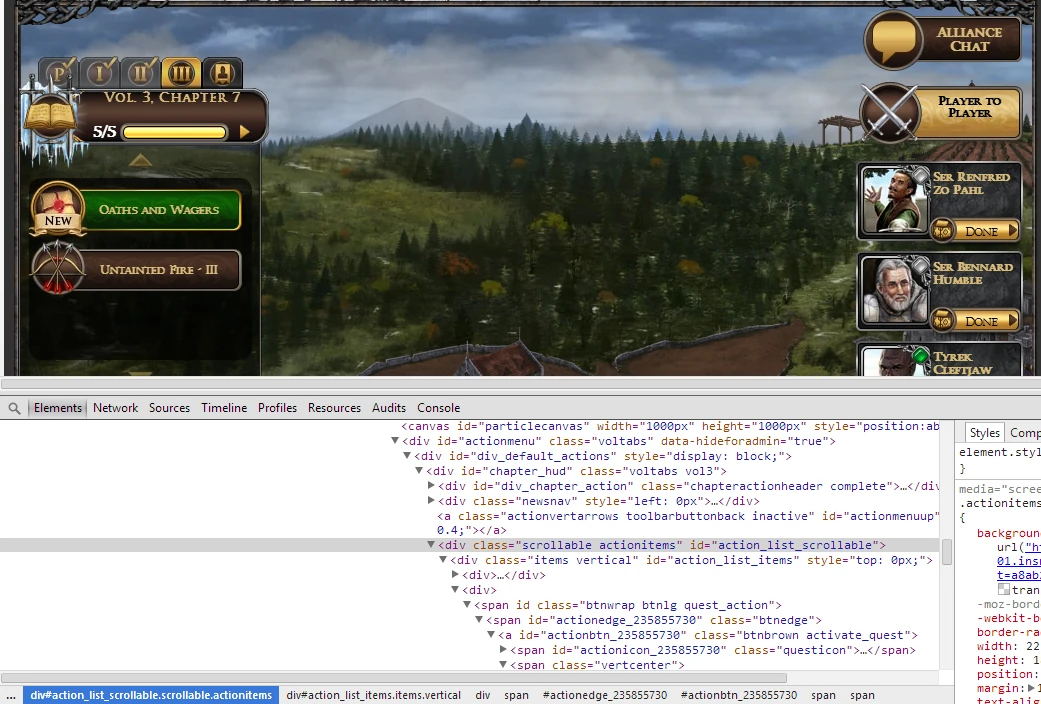Image resolution: width=1041 pixels, height=704 pixels.
Task: Switch to the Elements panel
Action: tap(58, 408)
